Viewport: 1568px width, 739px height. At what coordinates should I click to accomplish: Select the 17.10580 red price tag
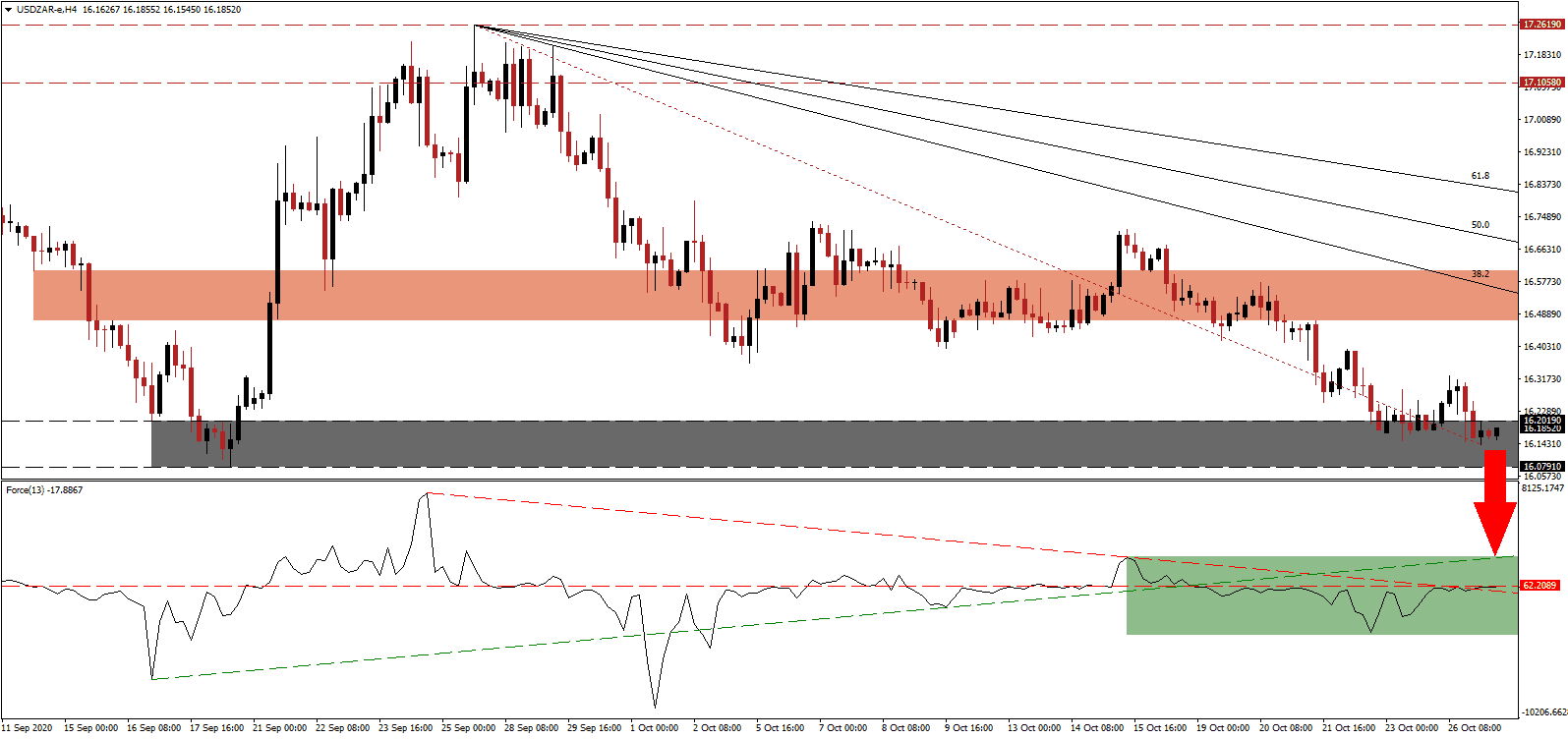pyautogui.click(x=1541, y=83)
